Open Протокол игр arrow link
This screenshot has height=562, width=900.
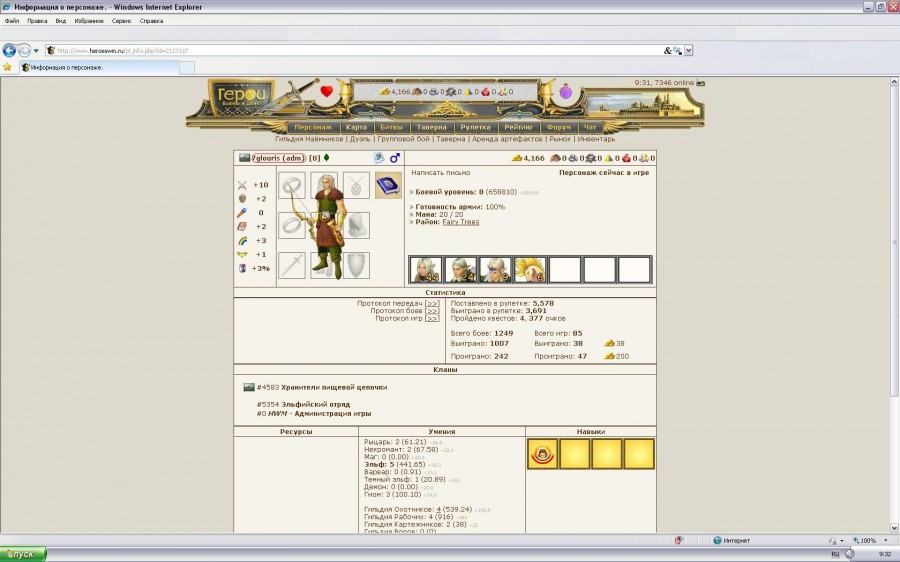432,318
